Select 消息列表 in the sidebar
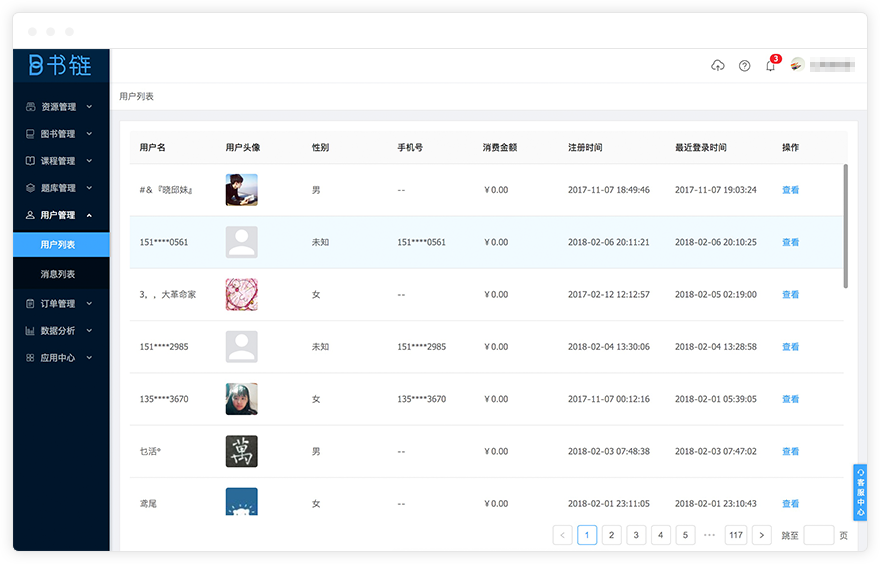 (x=58, y=274)
